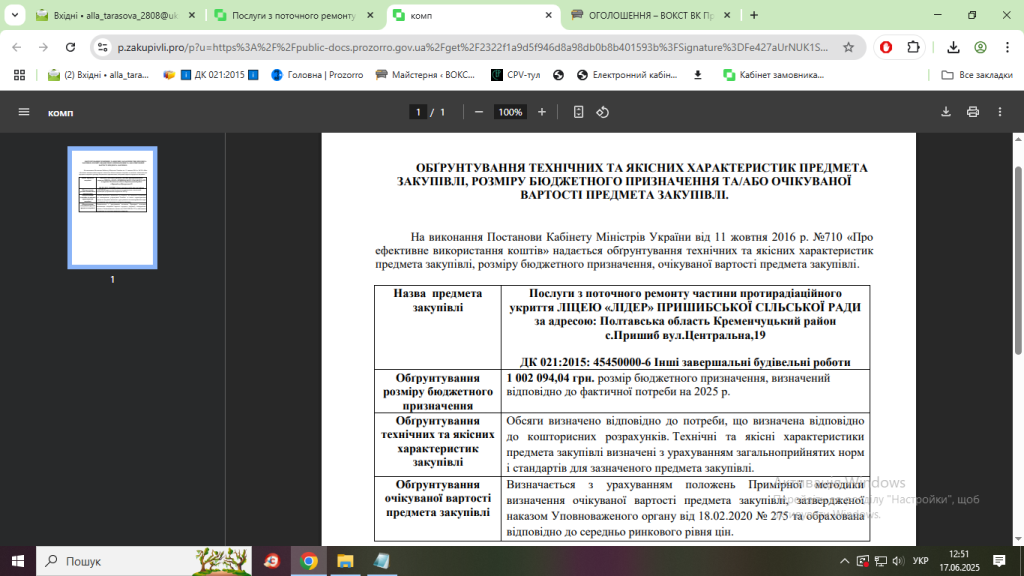Close the Вхідні alla_tarasova mail tab
The width and height of the screenshot is (1024, 576).
[192, 15]
